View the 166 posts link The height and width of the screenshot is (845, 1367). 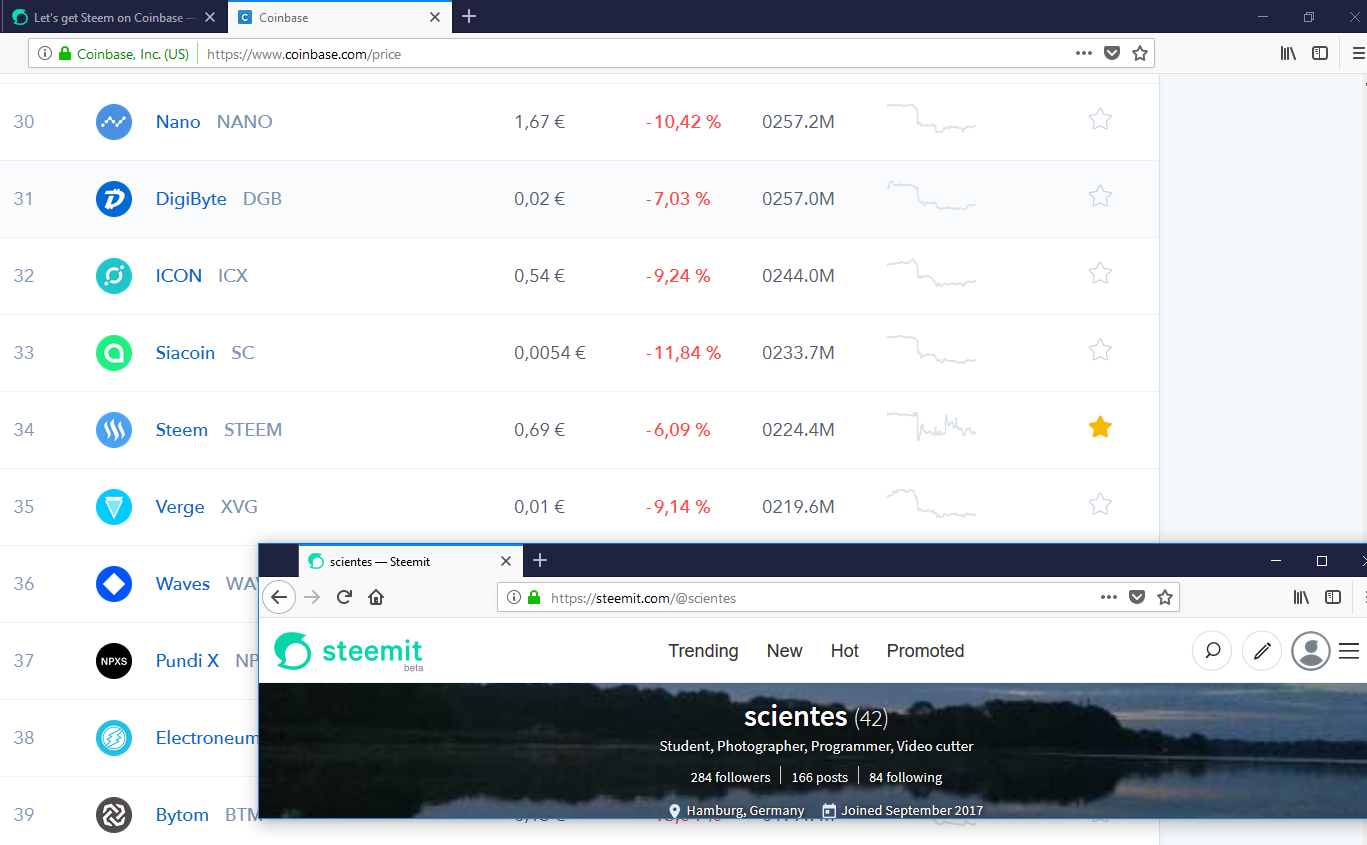819,777
